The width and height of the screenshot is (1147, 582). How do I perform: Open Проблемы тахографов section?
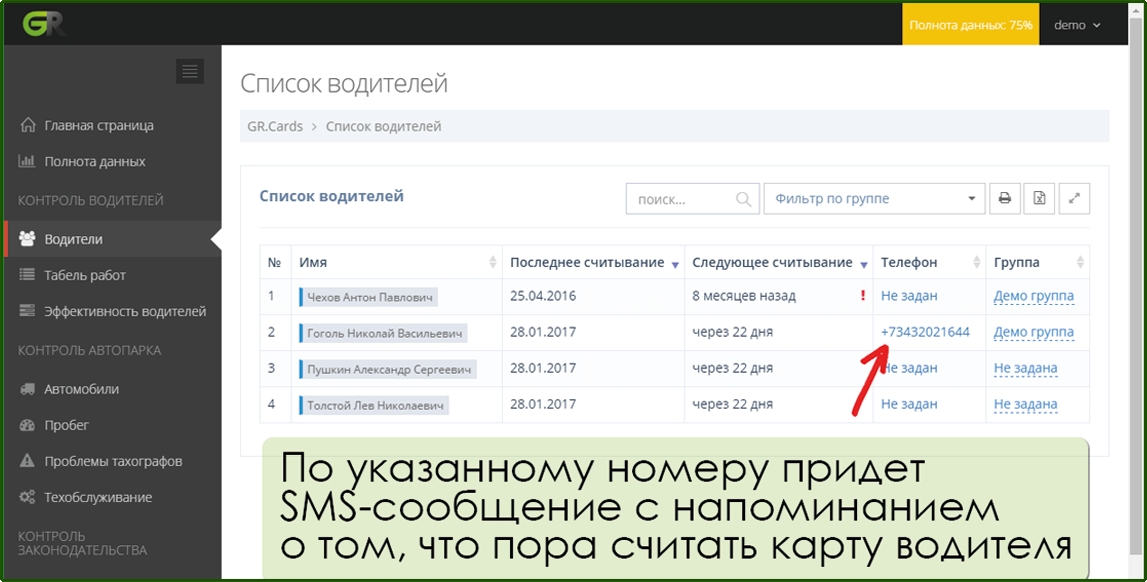click(113, 461)
